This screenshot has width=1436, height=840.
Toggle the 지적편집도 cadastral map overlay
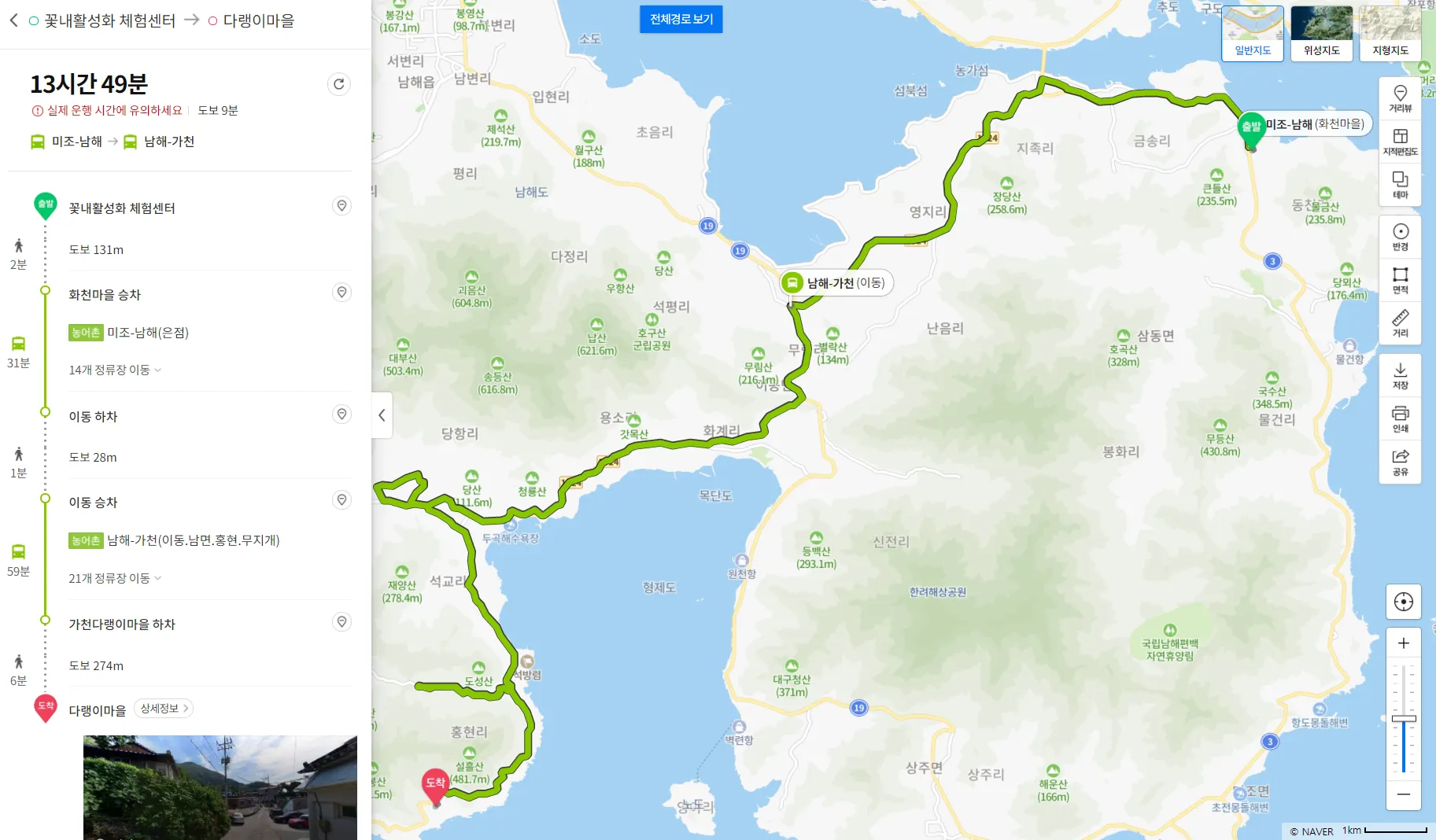click(1400, 142)
